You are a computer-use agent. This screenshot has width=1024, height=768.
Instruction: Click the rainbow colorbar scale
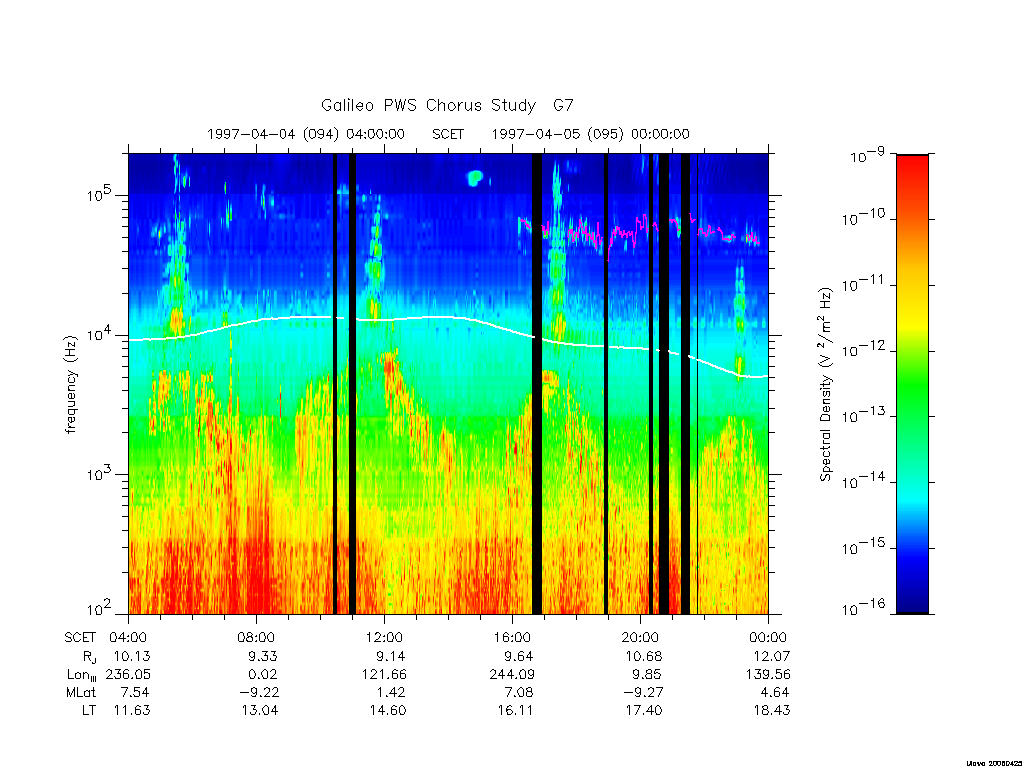912,384
